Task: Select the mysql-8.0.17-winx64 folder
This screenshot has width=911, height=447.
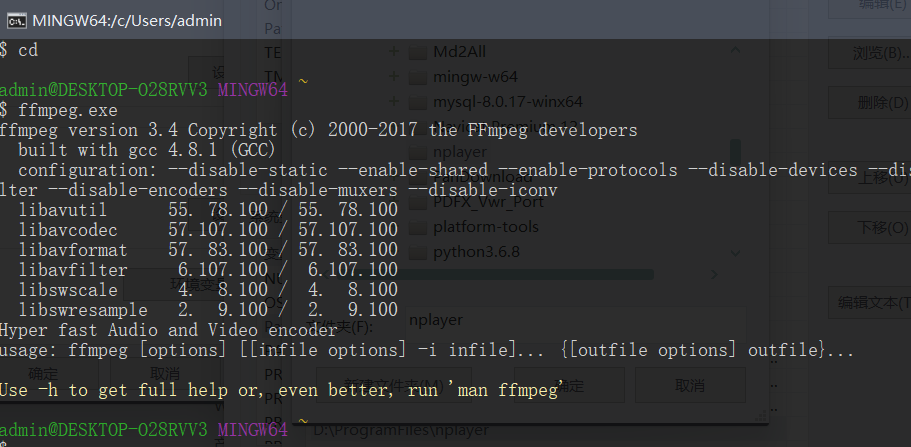Action: (x=507, y=102)
